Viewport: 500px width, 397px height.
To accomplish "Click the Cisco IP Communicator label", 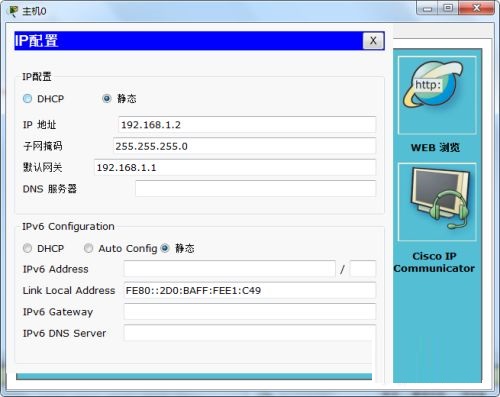I will pyautogui.click(x=434, y=262).
